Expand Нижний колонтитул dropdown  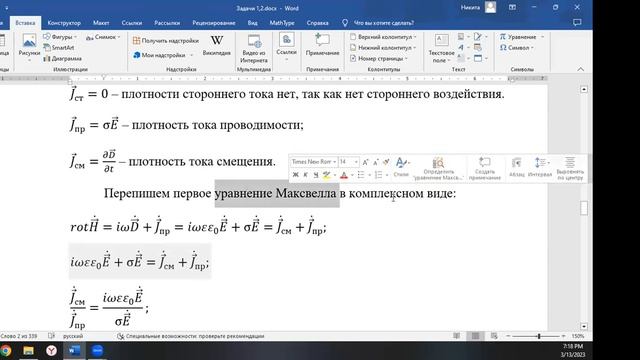[414, 48]
